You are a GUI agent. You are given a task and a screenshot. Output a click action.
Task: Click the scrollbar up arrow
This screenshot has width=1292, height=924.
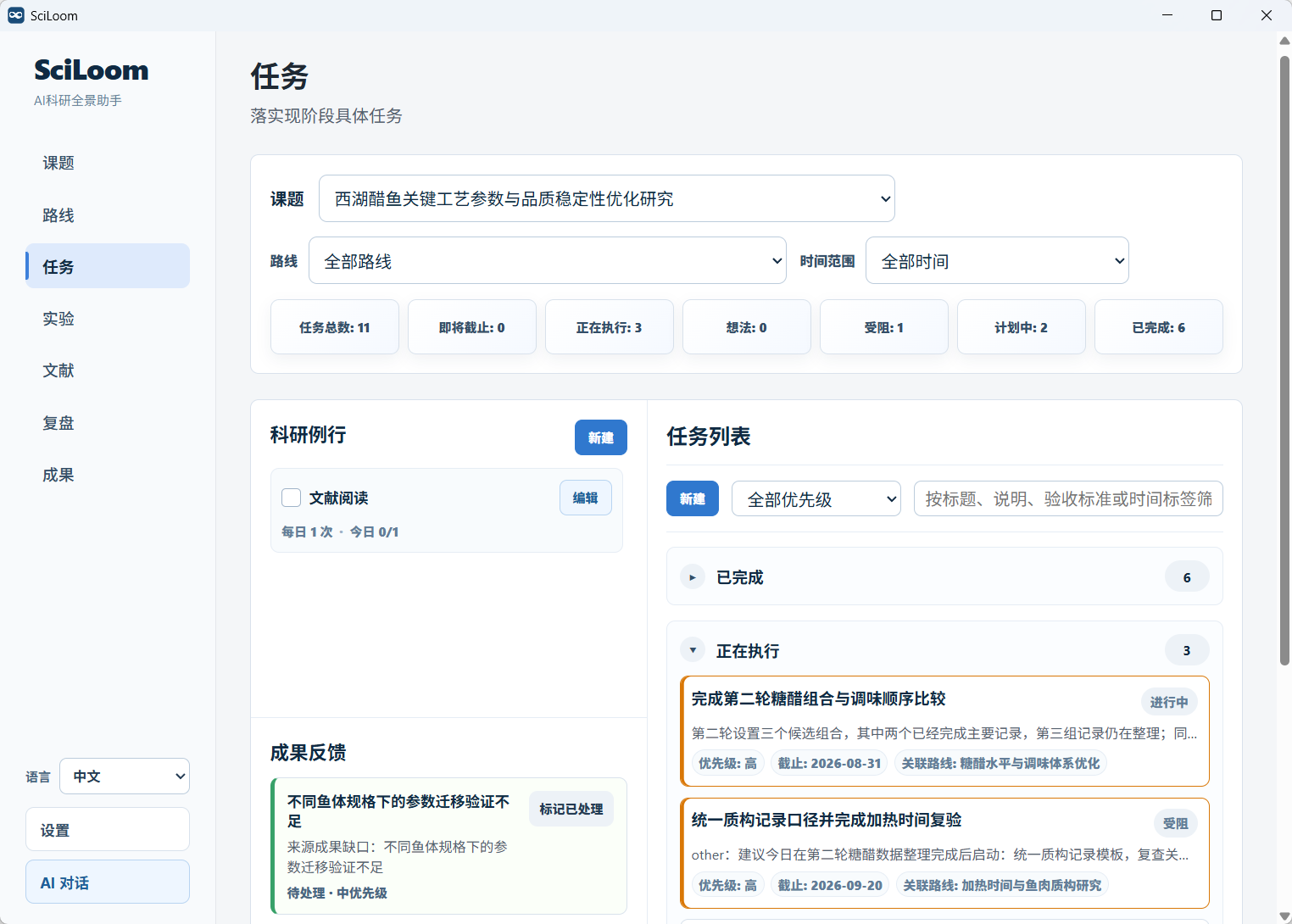1284,39
